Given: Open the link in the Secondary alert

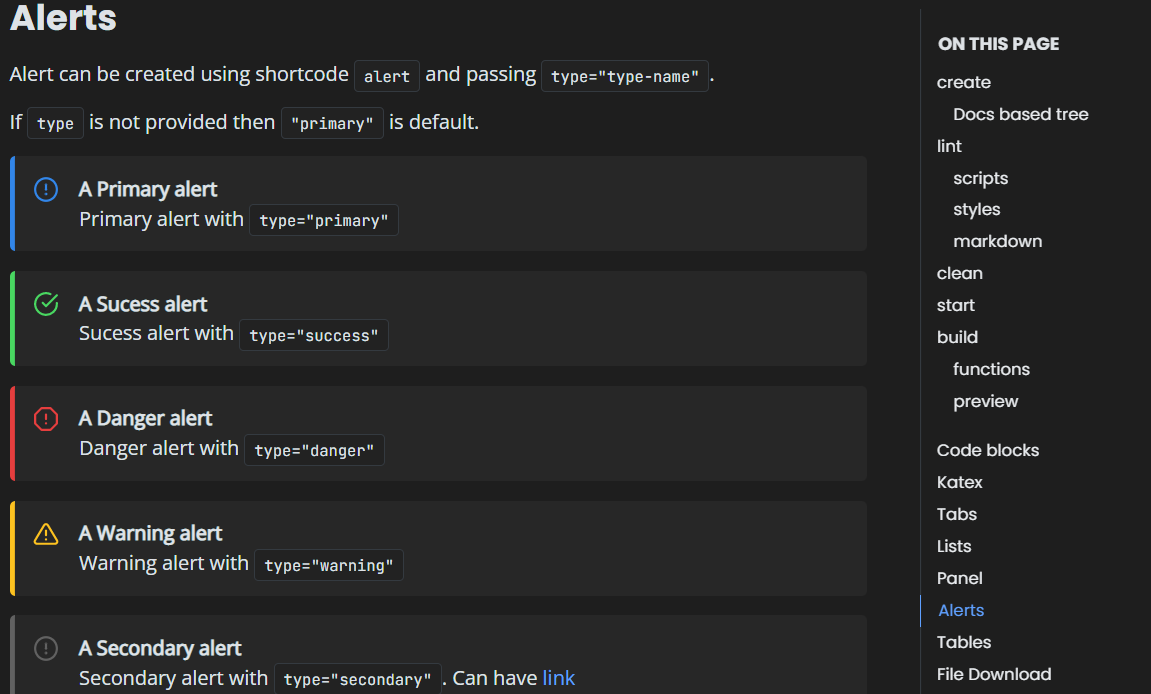Looking at the screenshot, I should [558, 678].
